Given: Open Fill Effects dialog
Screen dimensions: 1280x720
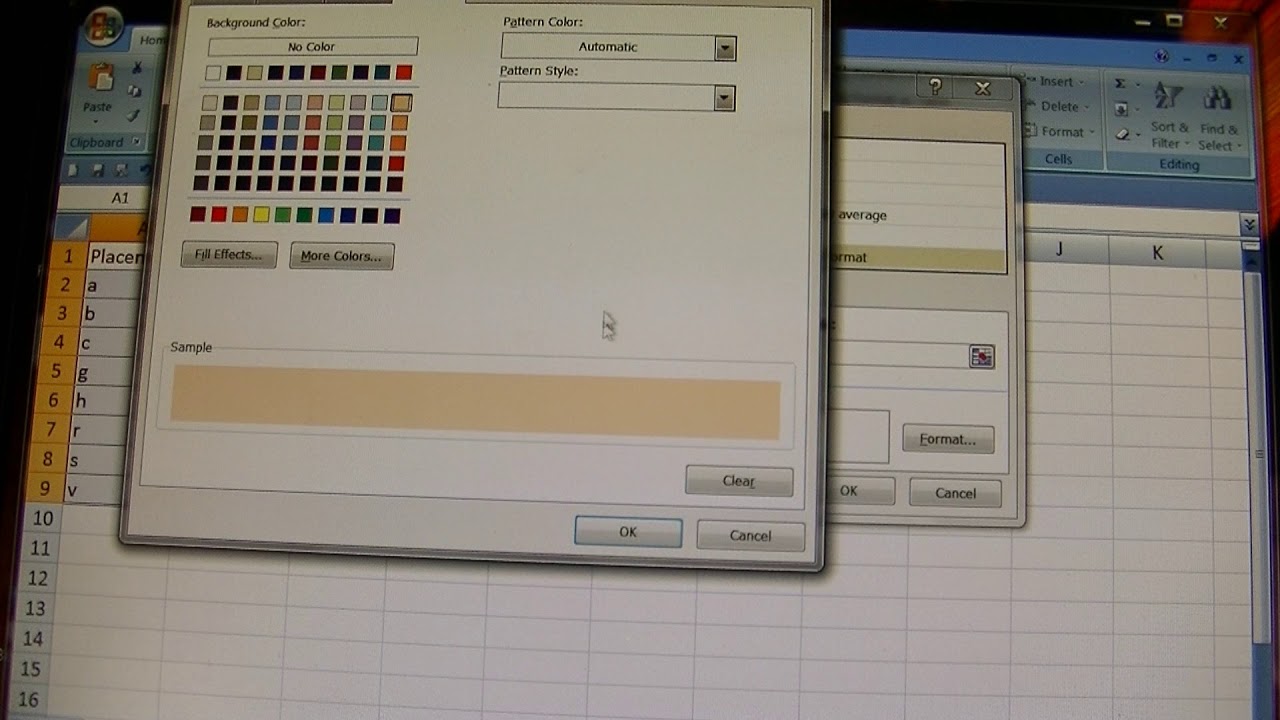Looking at the screenshot, I should pos(229,255).
